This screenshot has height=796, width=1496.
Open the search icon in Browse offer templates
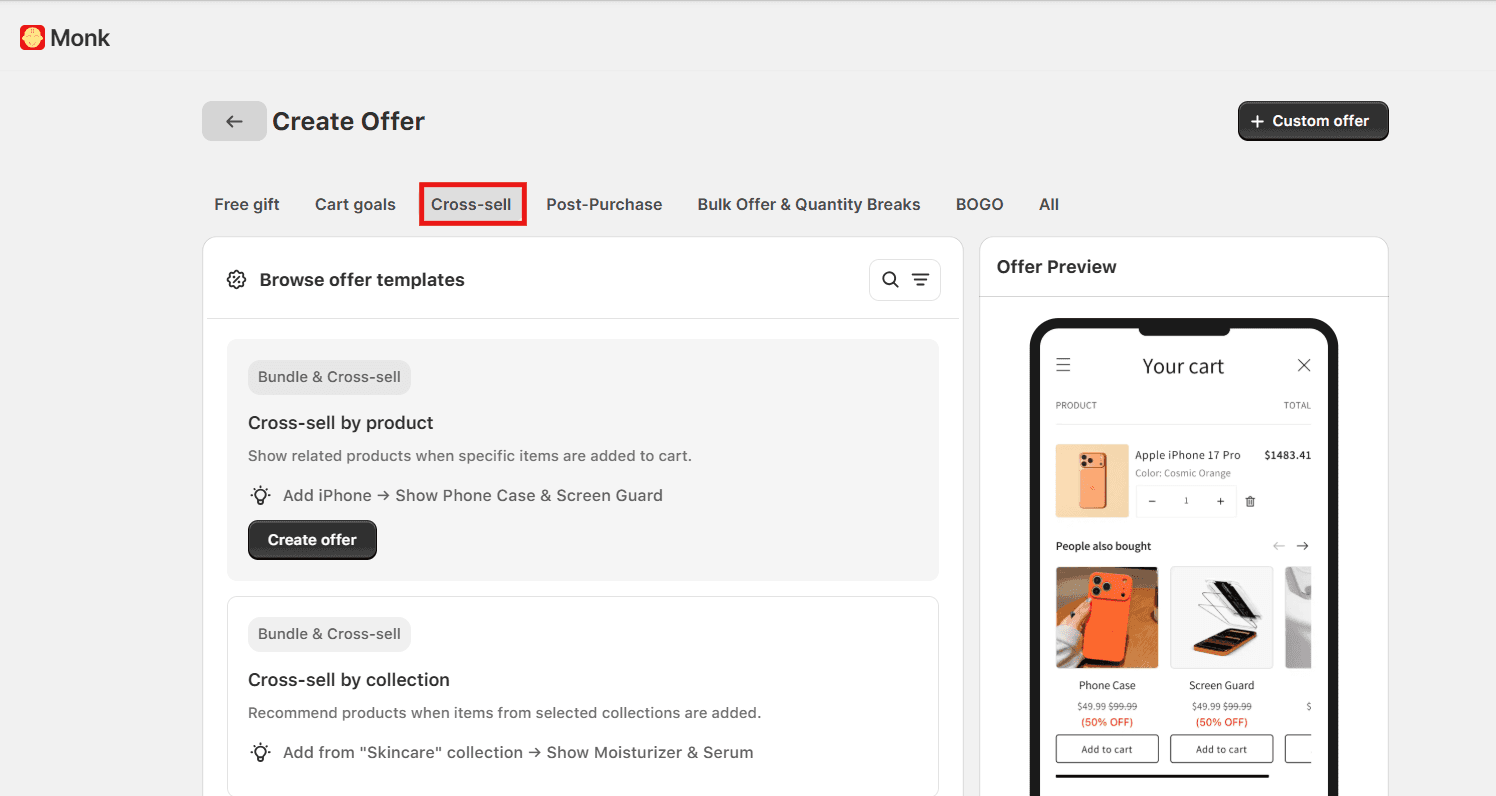tap(890, 280)
